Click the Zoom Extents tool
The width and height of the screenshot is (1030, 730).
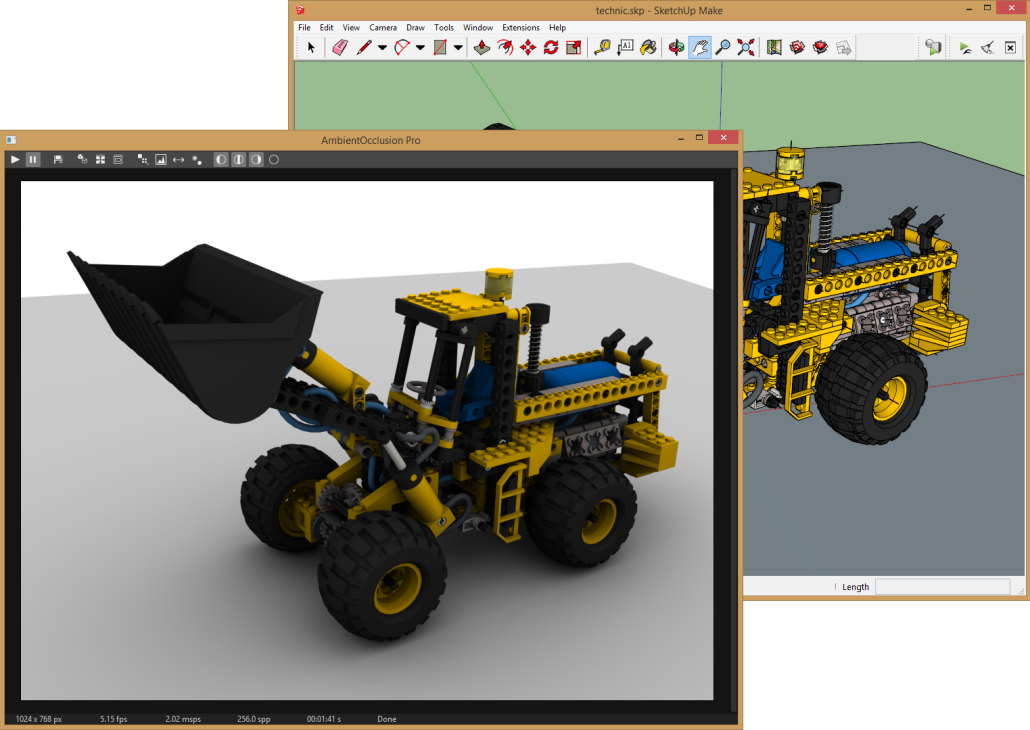coord(746,47)
